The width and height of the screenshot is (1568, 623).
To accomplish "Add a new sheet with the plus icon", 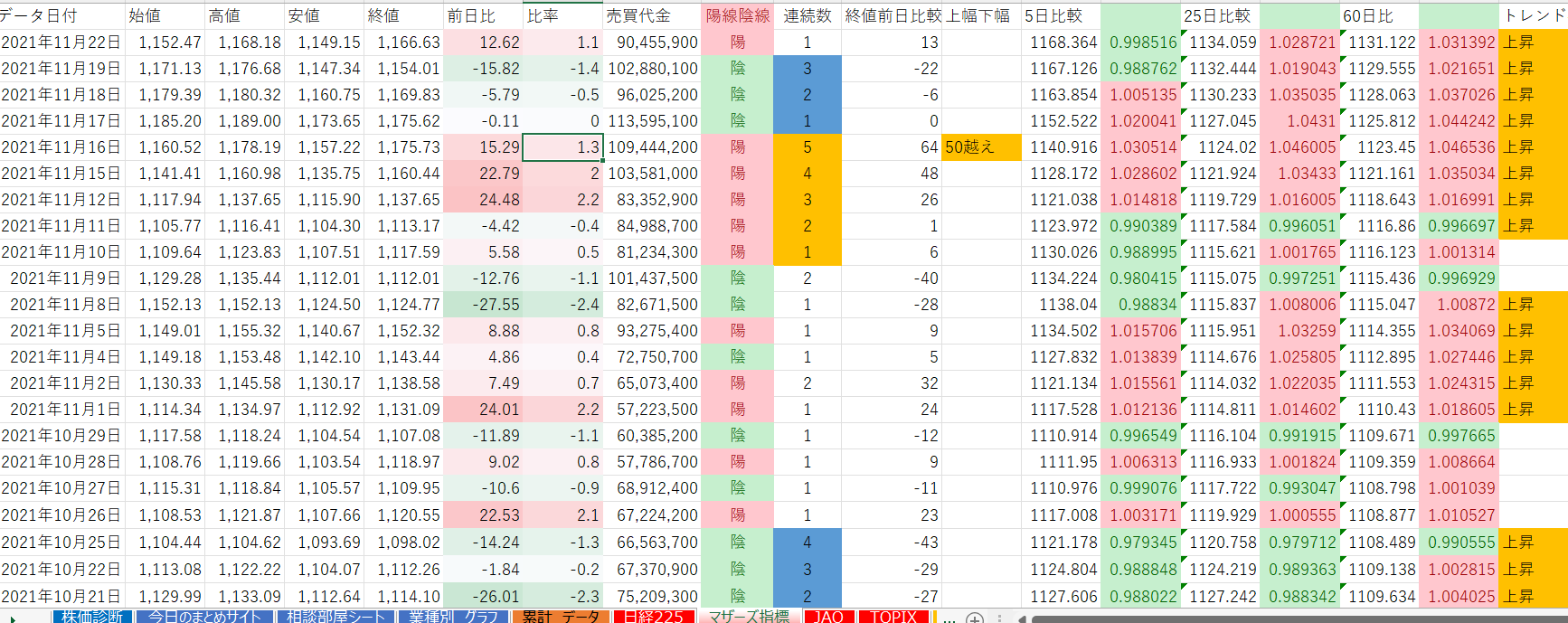I will (974, 618).
